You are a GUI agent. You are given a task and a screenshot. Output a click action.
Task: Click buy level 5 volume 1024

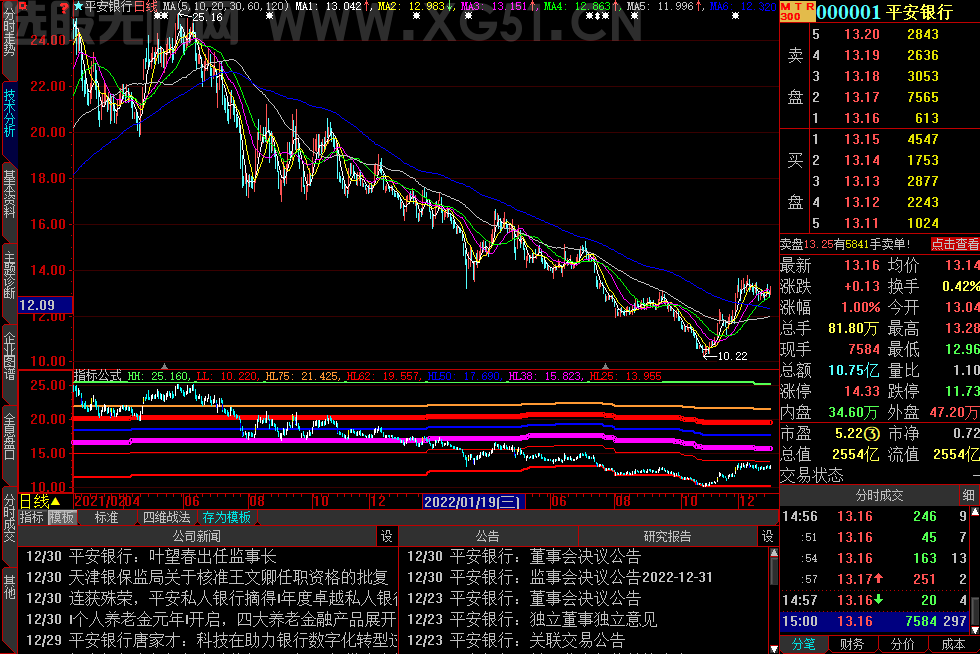(x=922, y=223)
